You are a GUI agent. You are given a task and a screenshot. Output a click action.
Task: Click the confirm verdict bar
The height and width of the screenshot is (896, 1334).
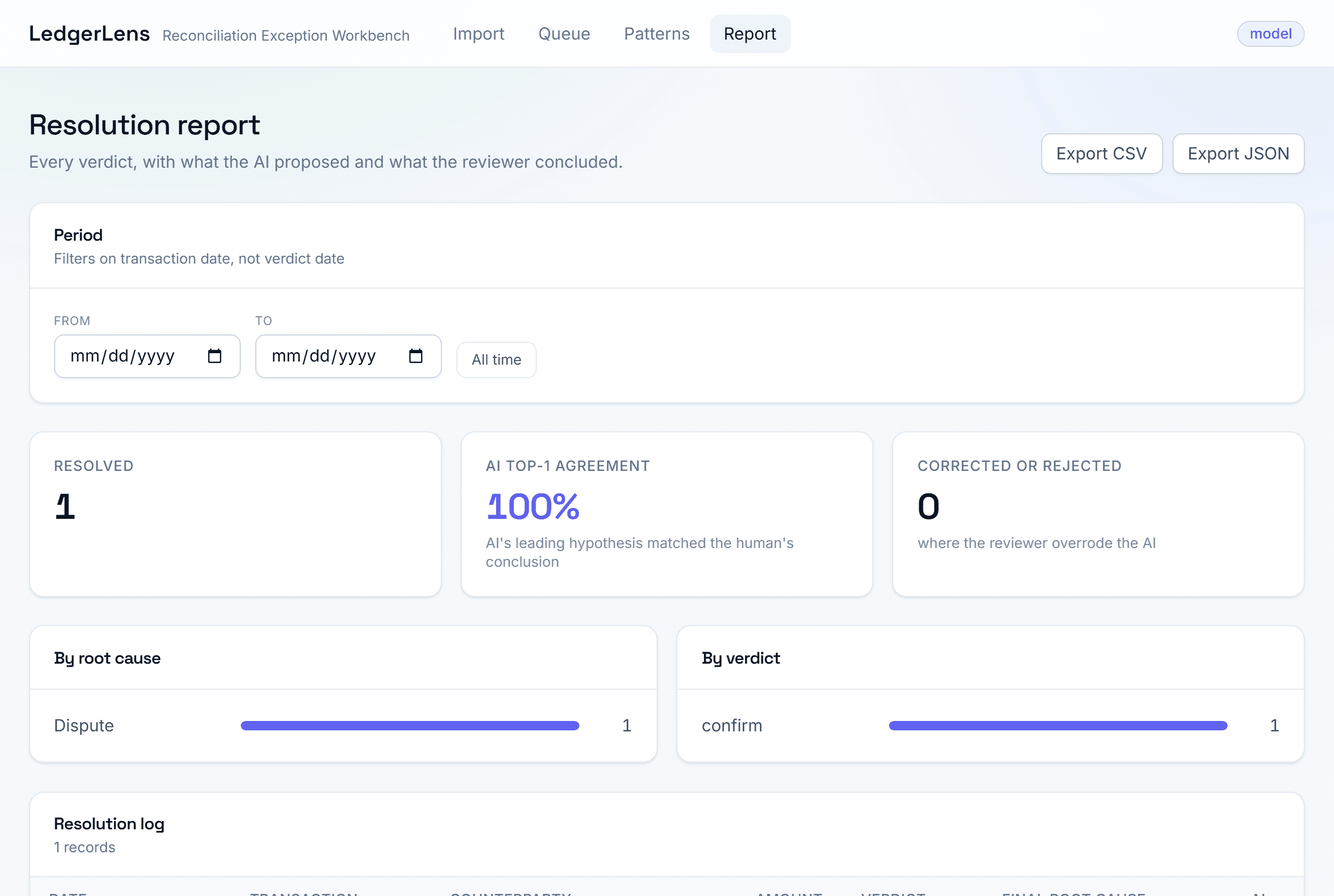[x=1058, y=726]
